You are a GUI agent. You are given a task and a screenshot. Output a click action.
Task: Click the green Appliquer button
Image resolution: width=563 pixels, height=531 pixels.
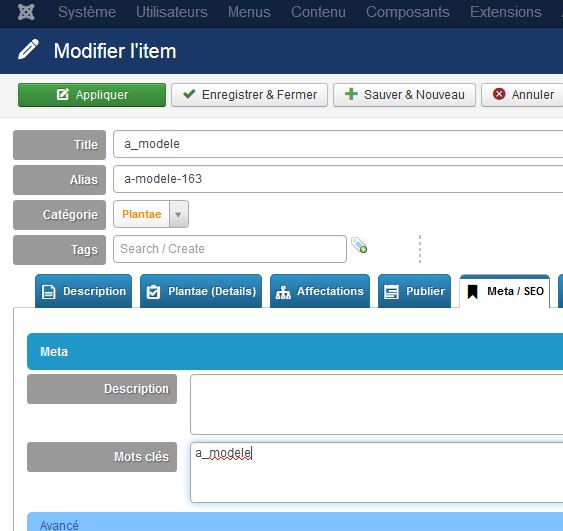[92, 95]
